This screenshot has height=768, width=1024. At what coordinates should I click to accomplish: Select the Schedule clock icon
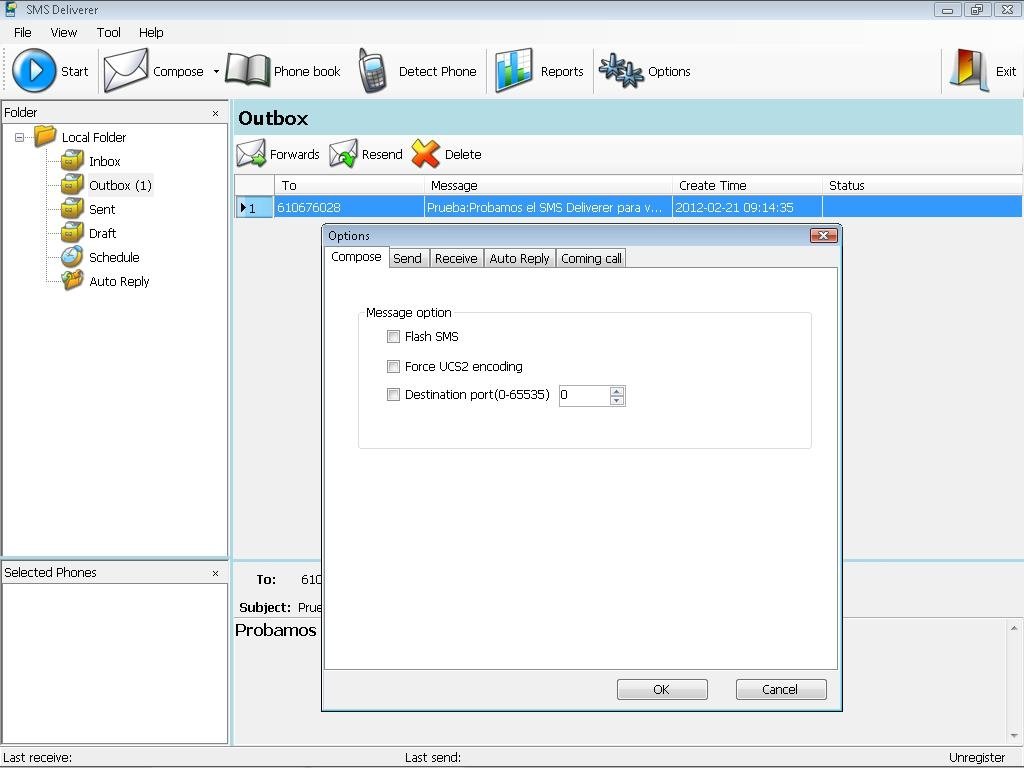(72, 257)
